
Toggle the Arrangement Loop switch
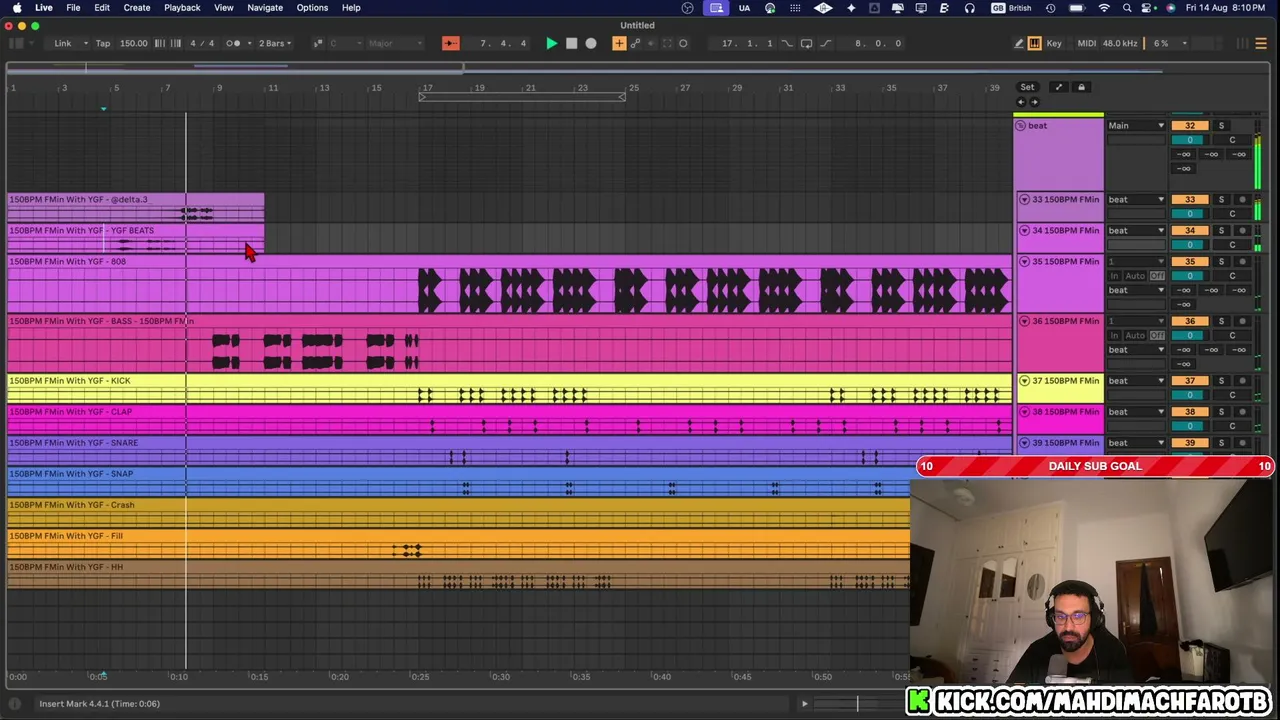point(806,43)
